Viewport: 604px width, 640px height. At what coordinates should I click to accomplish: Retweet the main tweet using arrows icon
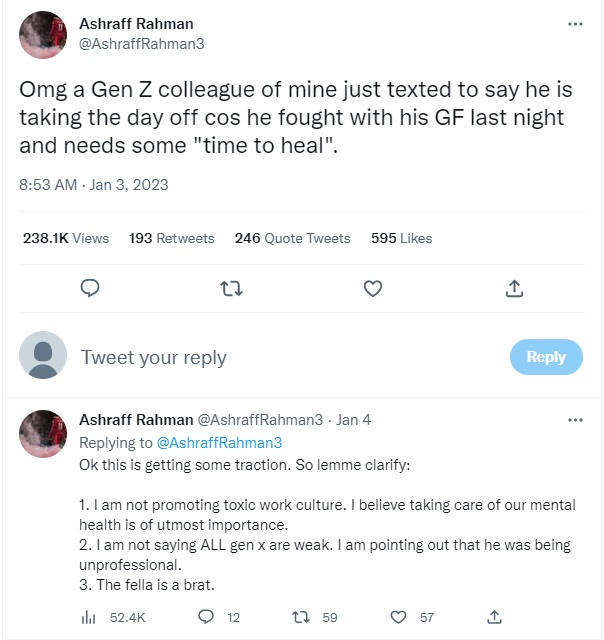pos(231,288)
